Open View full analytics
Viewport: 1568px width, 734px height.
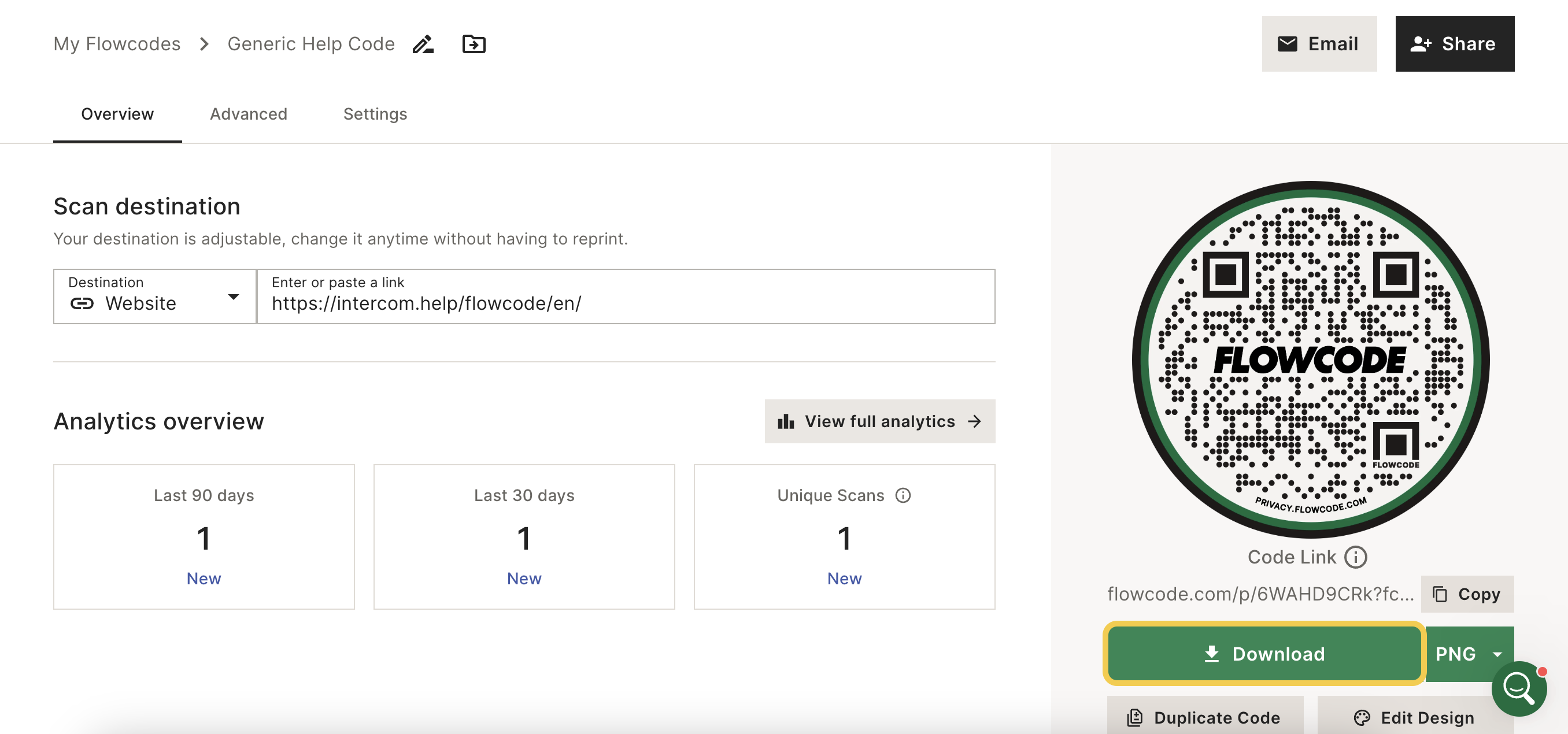coord(879,422)
